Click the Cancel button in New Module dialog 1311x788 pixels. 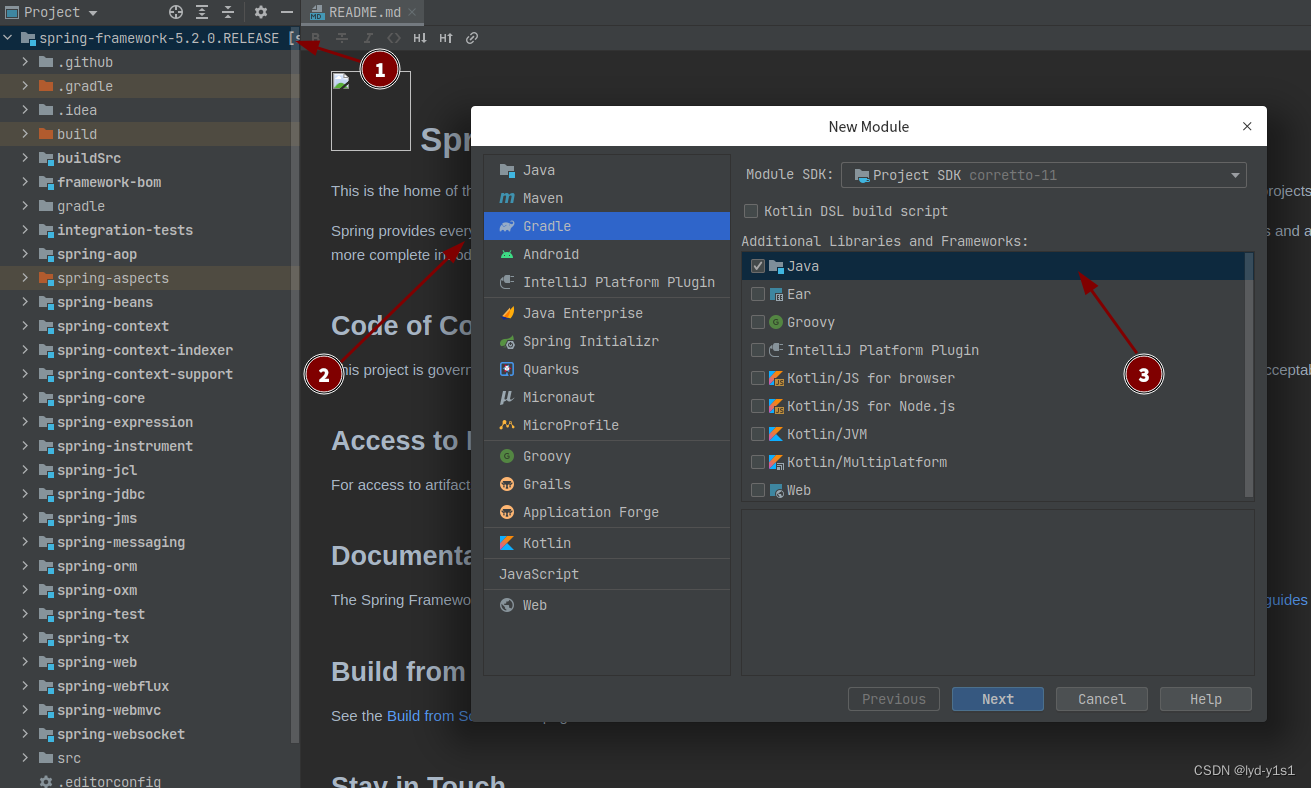pos(1102,699)
